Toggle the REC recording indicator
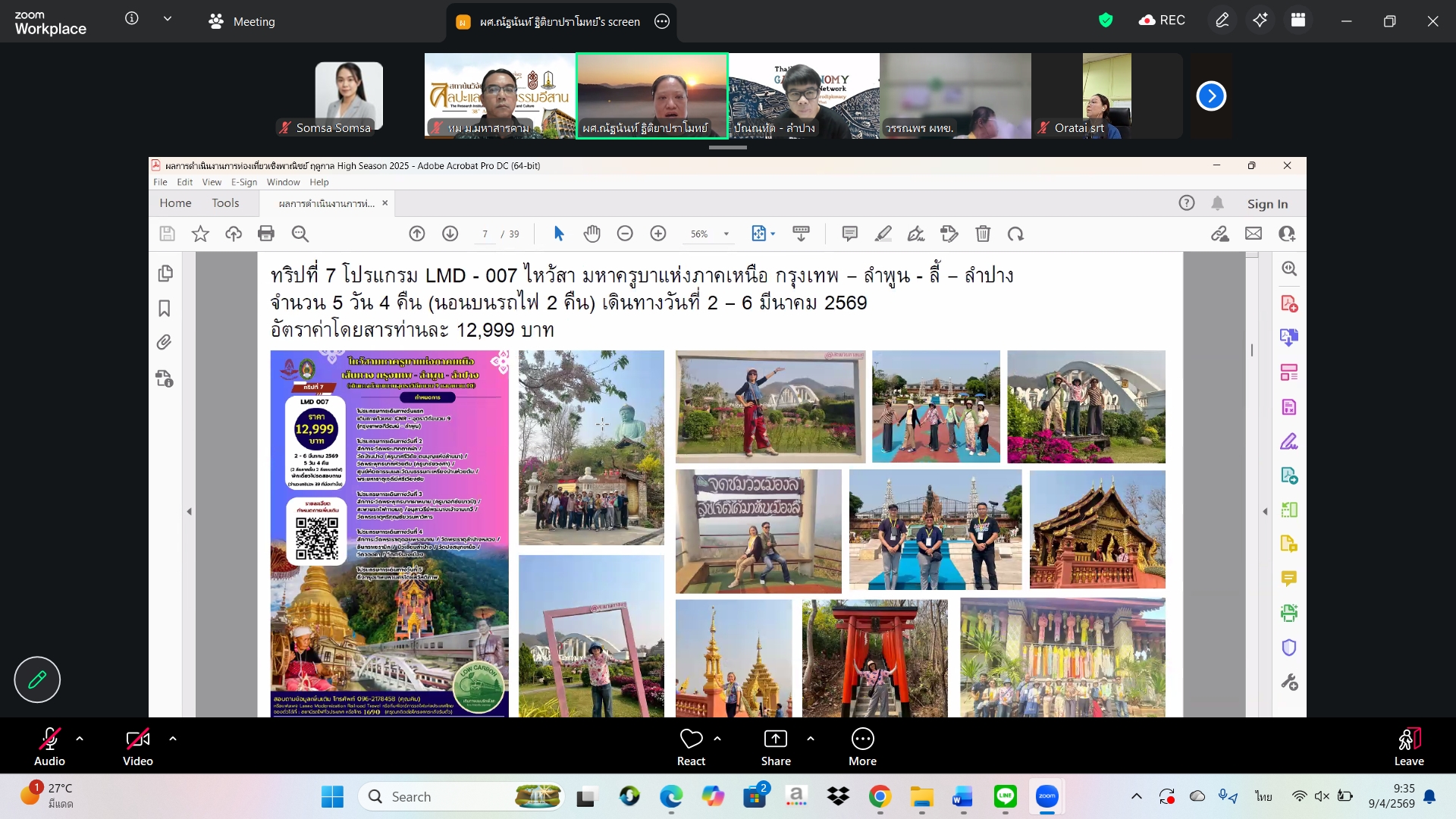This screenshot has width=1456, height=819. click(x=1162, y=20)
